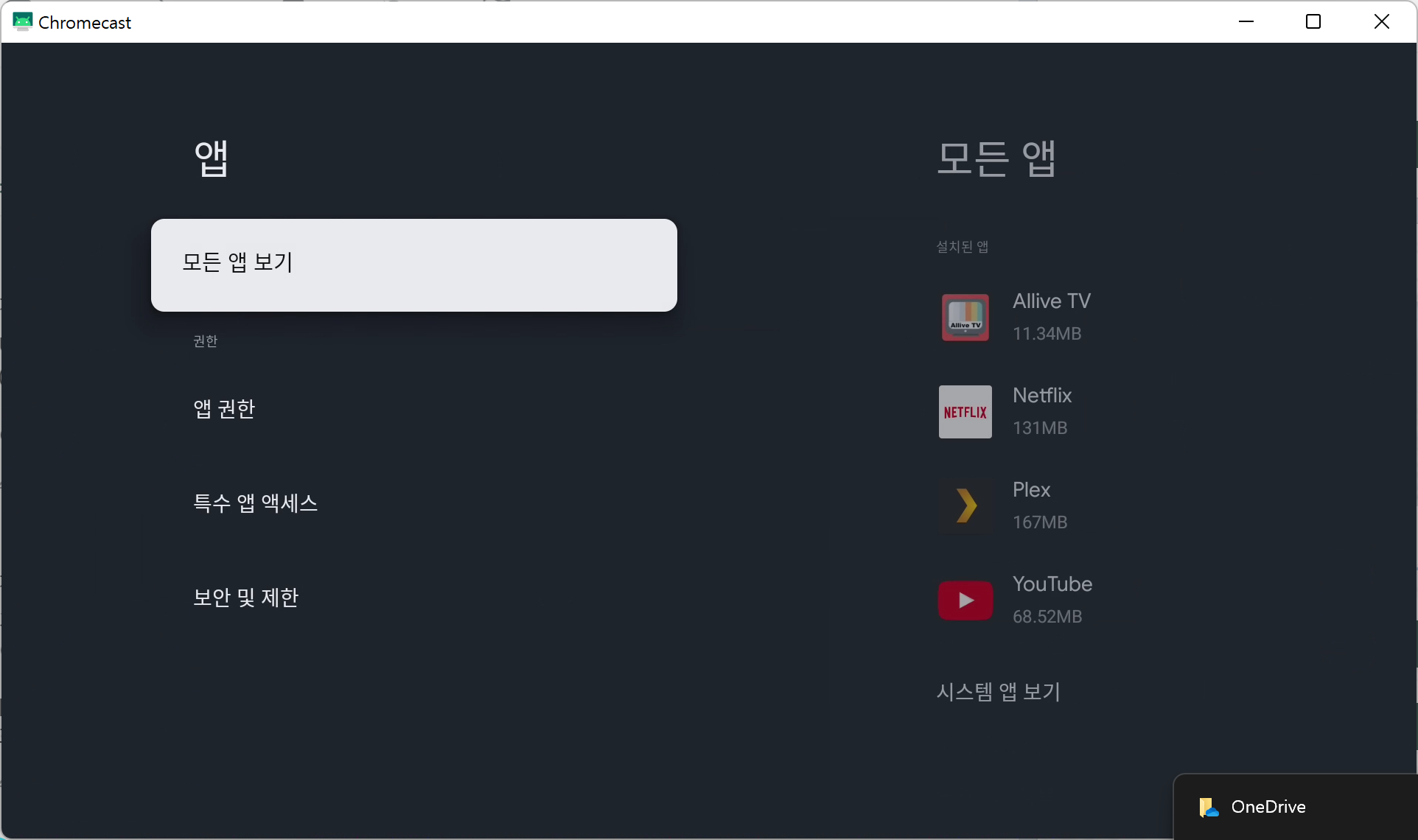Maximize the Chromecast window

click(x=1313, y=22)
